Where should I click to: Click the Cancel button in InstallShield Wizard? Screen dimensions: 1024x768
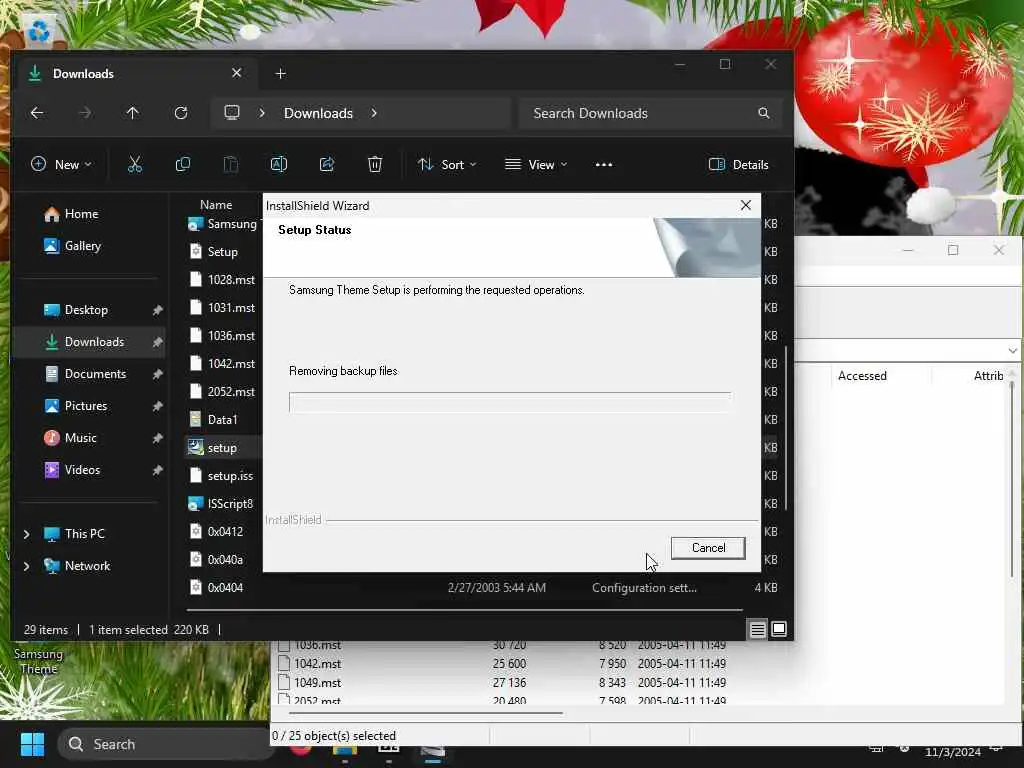coord(708,548)
